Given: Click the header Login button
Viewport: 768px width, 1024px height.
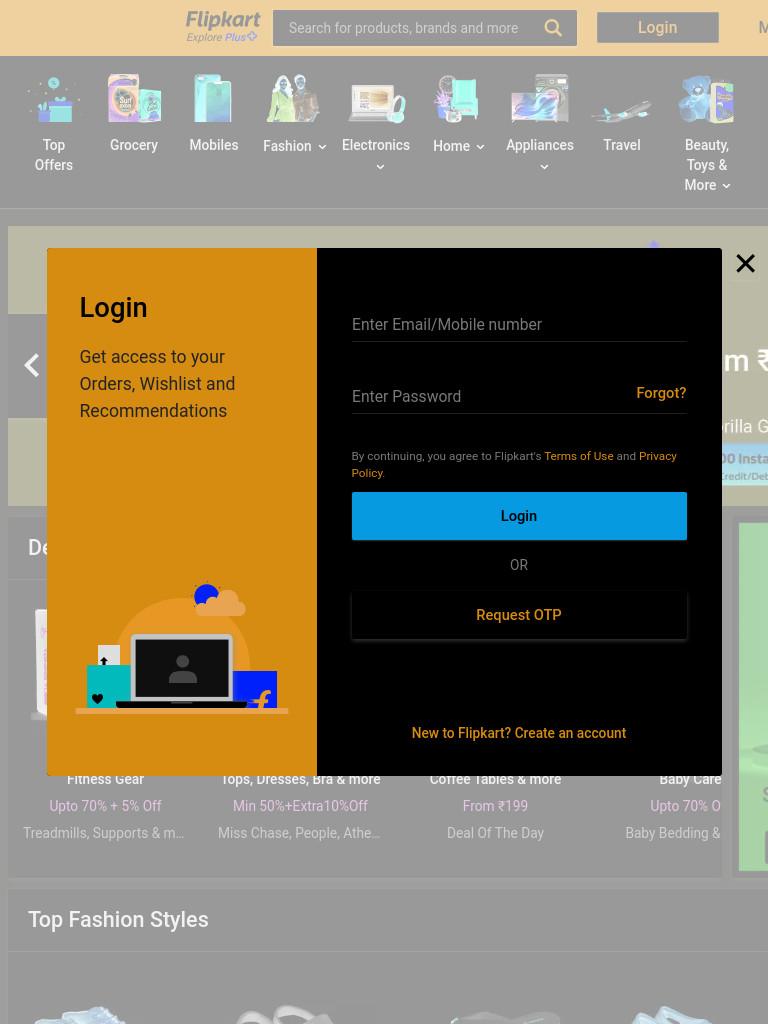Looking at the screenshot, I should (x=658, y=27).
